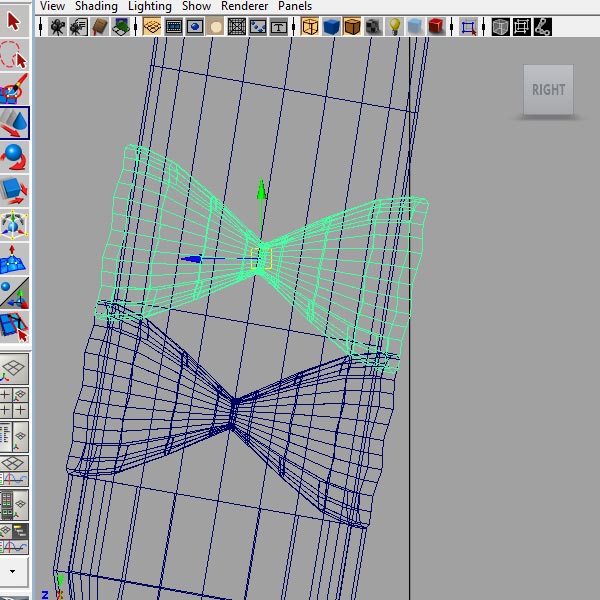Toggle the Gate Mask display

[x=216, y=27]
